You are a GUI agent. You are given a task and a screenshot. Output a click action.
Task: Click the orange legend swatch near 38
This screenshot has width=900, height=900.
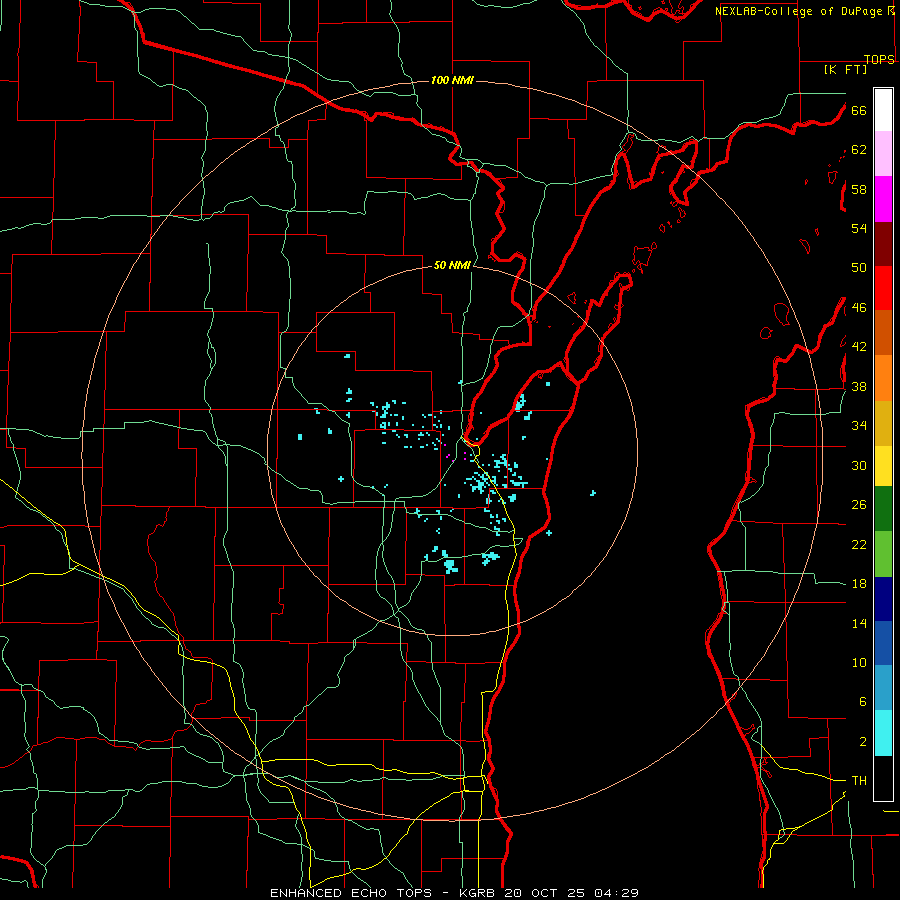tap(883, 378)
